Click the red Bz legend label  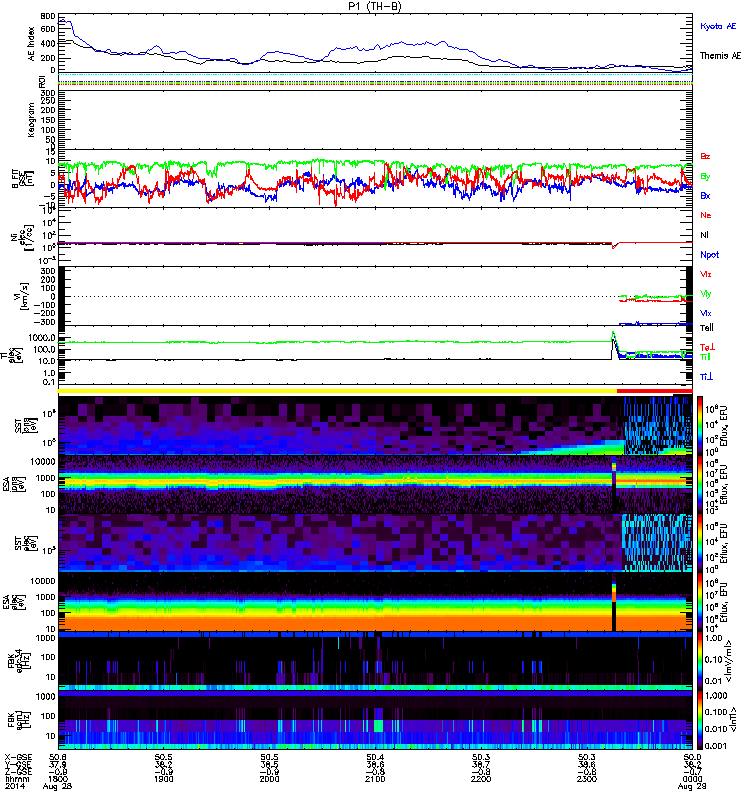click(x=705, y=156)
